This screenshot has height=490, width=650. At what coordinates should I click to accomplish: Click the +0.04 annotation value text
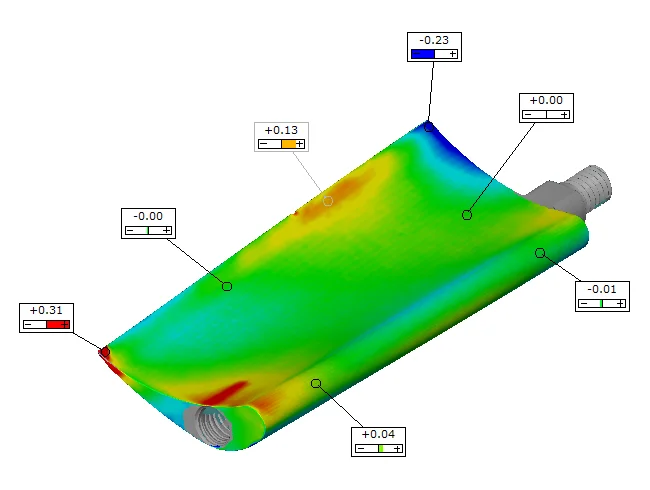(x=379, y=435)
